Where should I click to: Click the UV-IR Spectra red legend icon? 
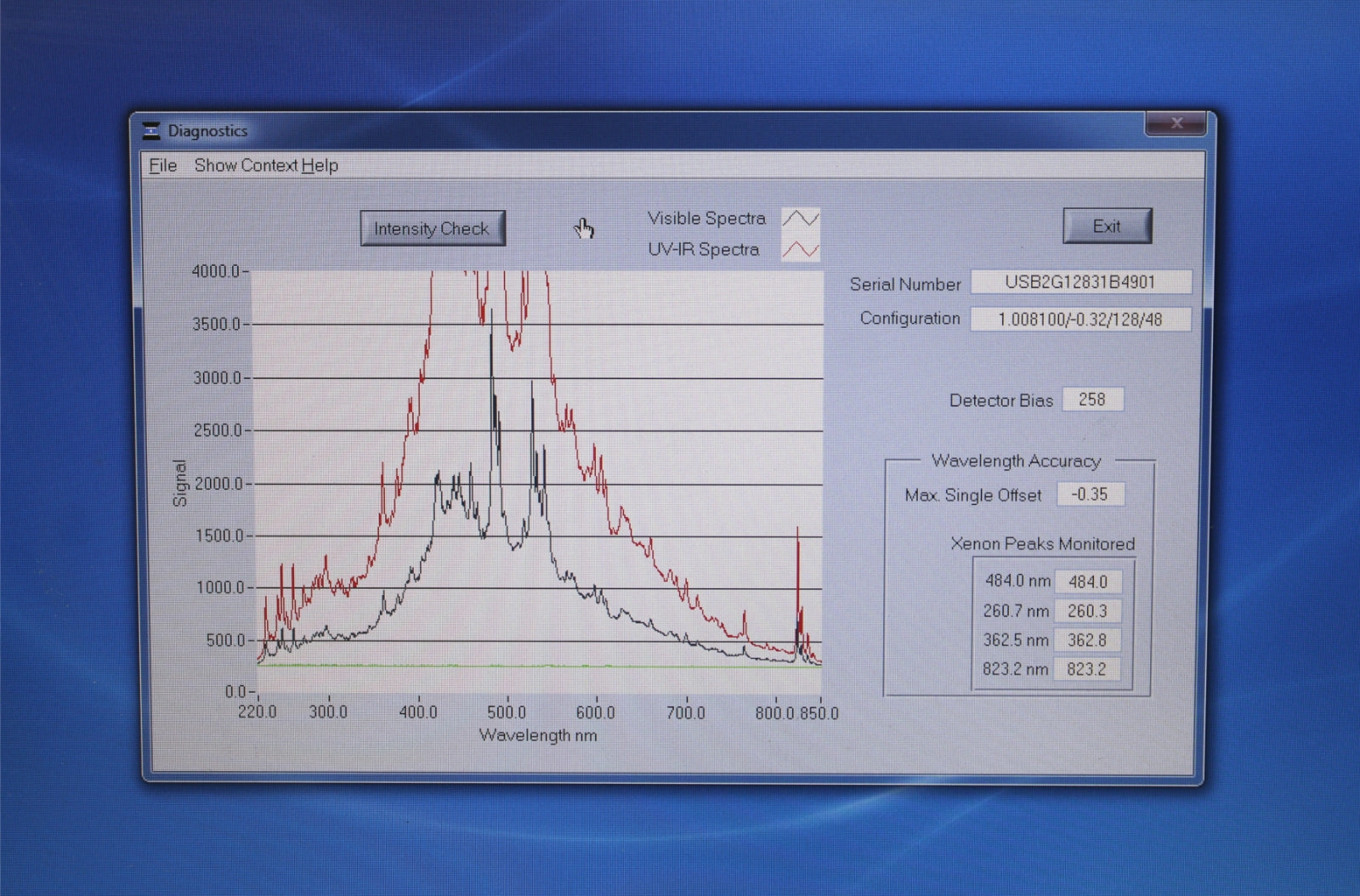click(x=800, y=250)
